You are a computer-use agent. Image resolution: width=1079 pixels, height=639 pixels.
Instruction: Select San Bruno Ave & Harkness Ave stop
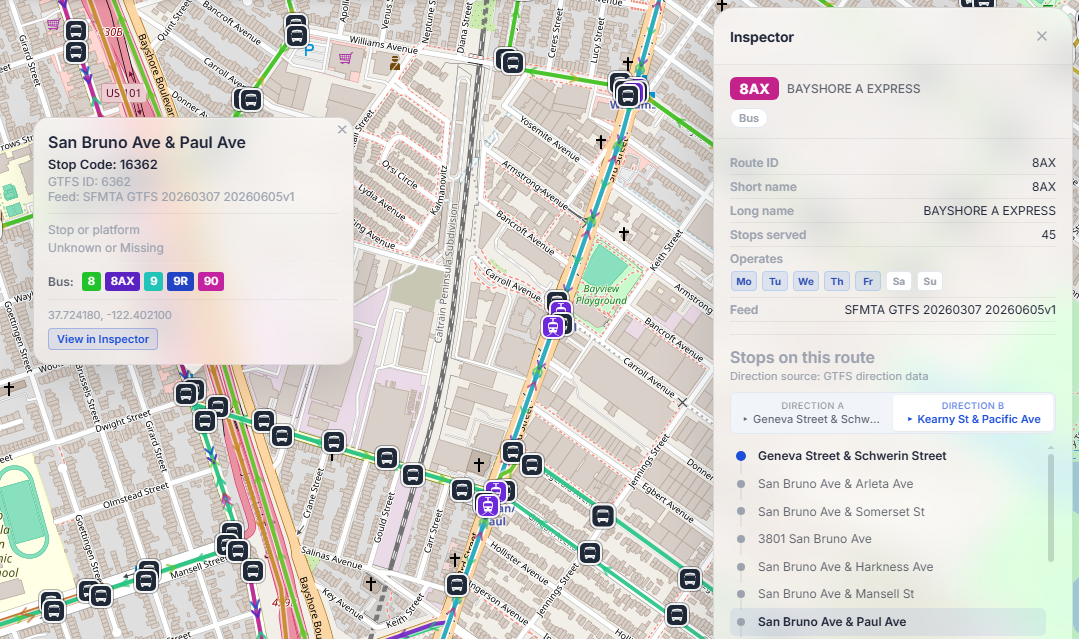point(888,567)
